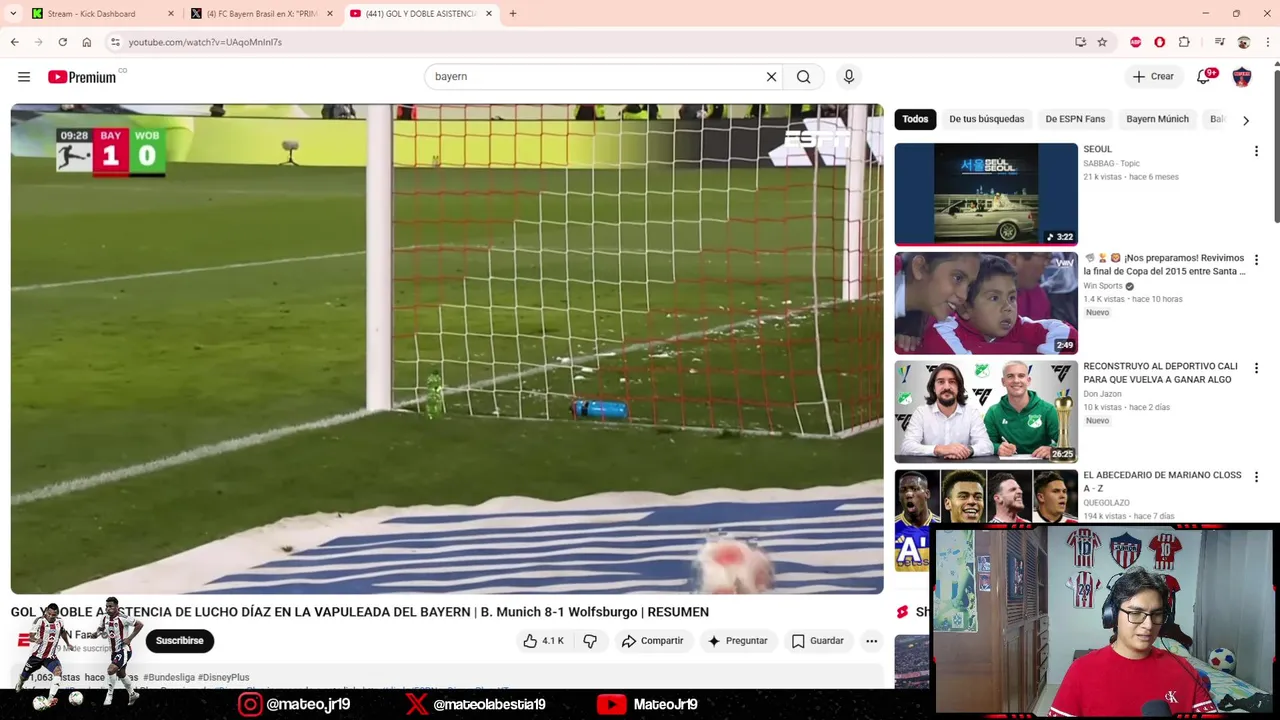Click the Guardar save button
1280x720 pixels.
point(818,641)
